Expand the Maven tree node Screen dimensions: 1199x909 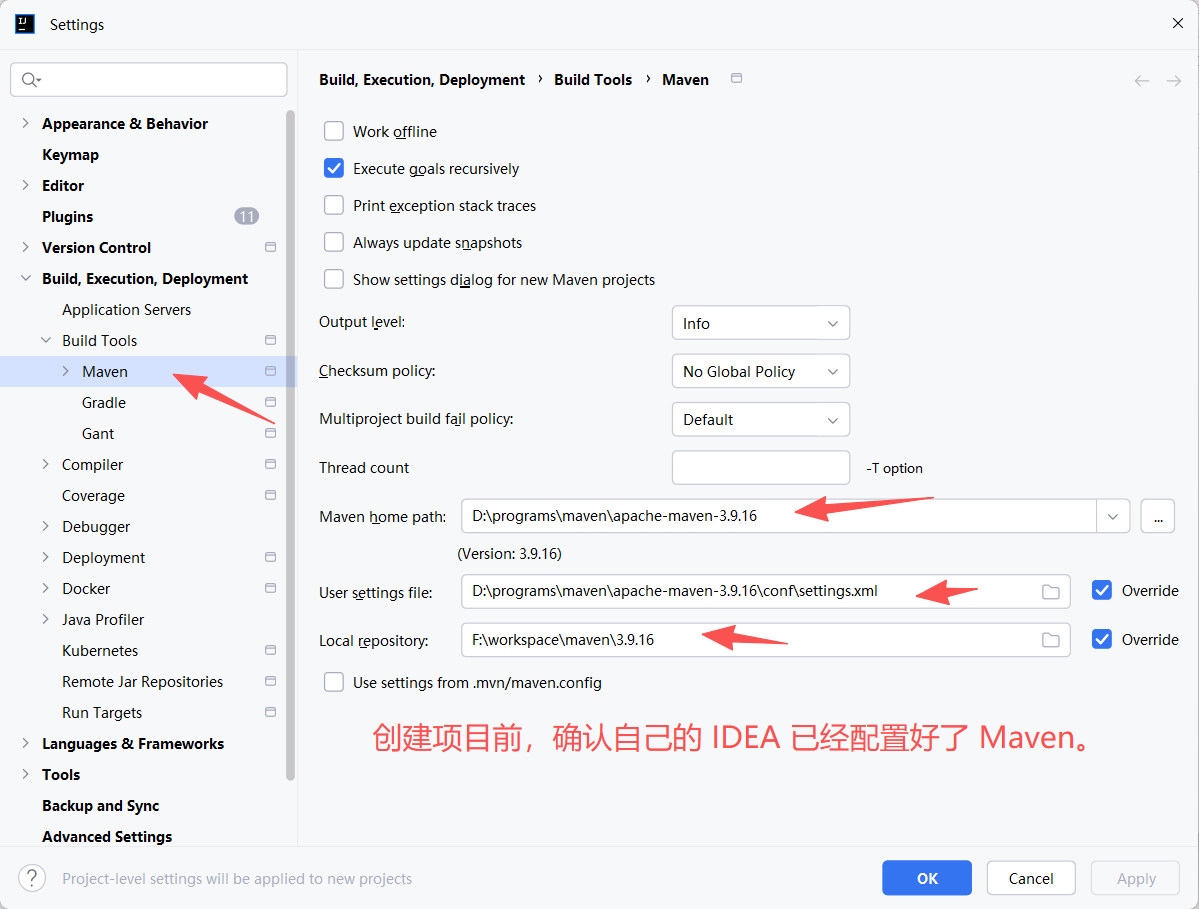(x=66, y=371)
